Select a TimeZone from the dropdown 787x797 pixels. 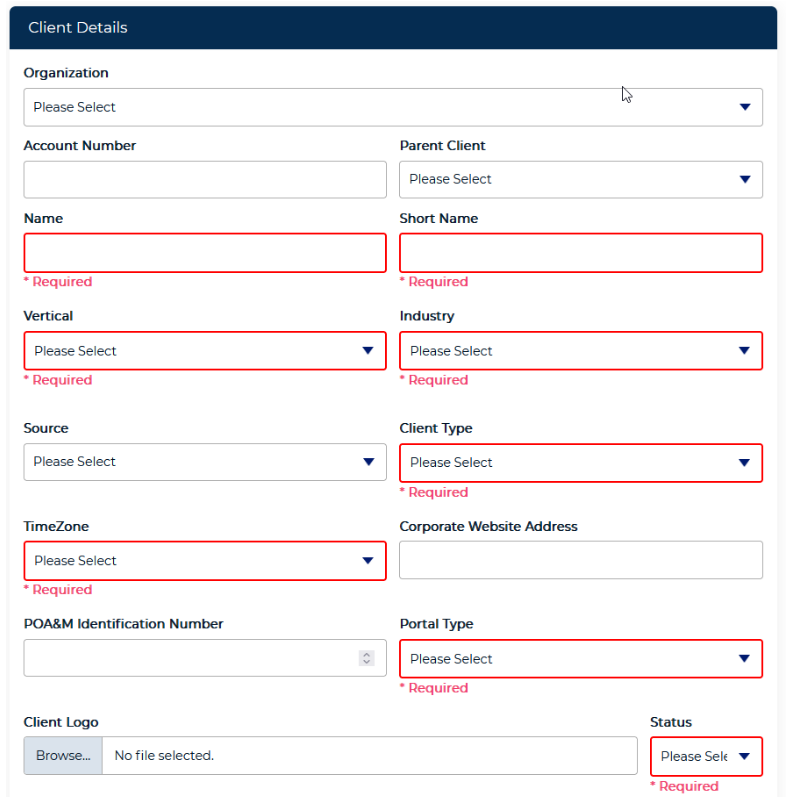coord(205,561)
